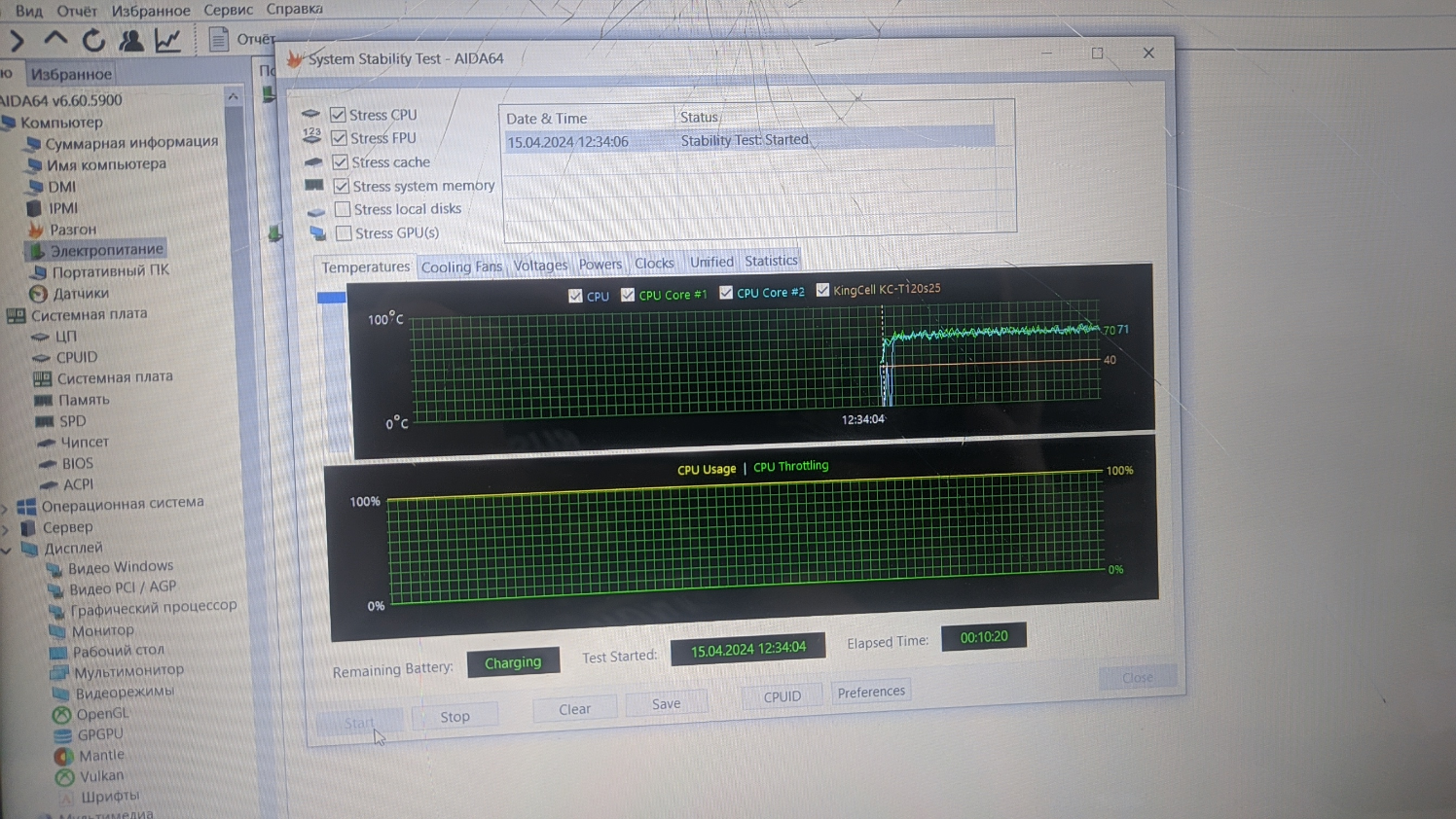Image resolution: width=1456 pixels, height=819 pixels.
Task: Toggle the Stress cache checkbox
Action: [x=340, y=162]
